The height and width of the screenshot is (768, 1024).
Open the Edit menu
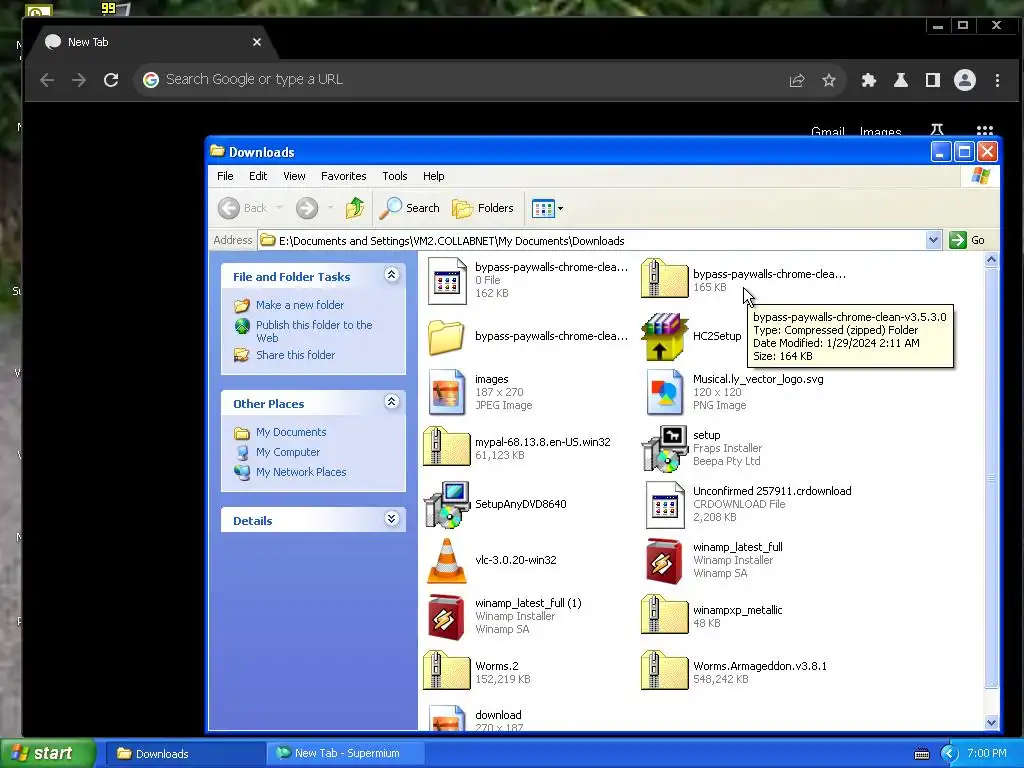click(x=258, y=176)
